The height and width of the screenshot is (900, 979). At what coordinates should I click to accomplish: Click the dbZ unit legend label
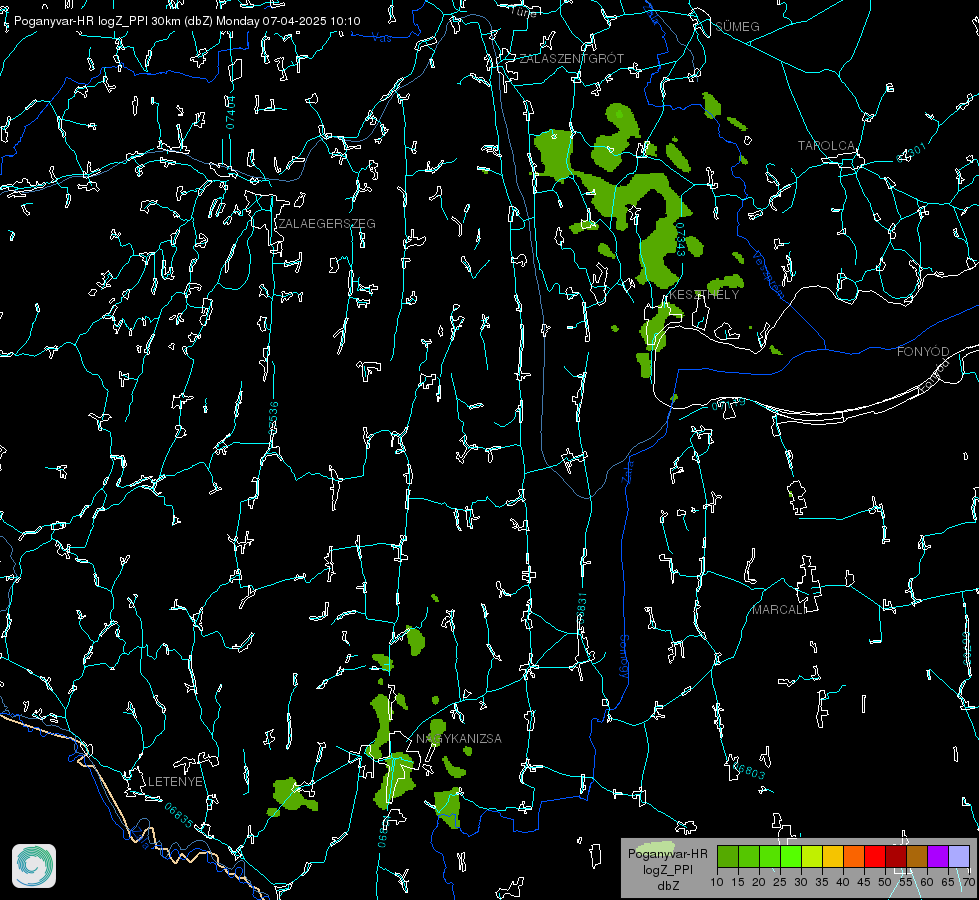[667, 886]
